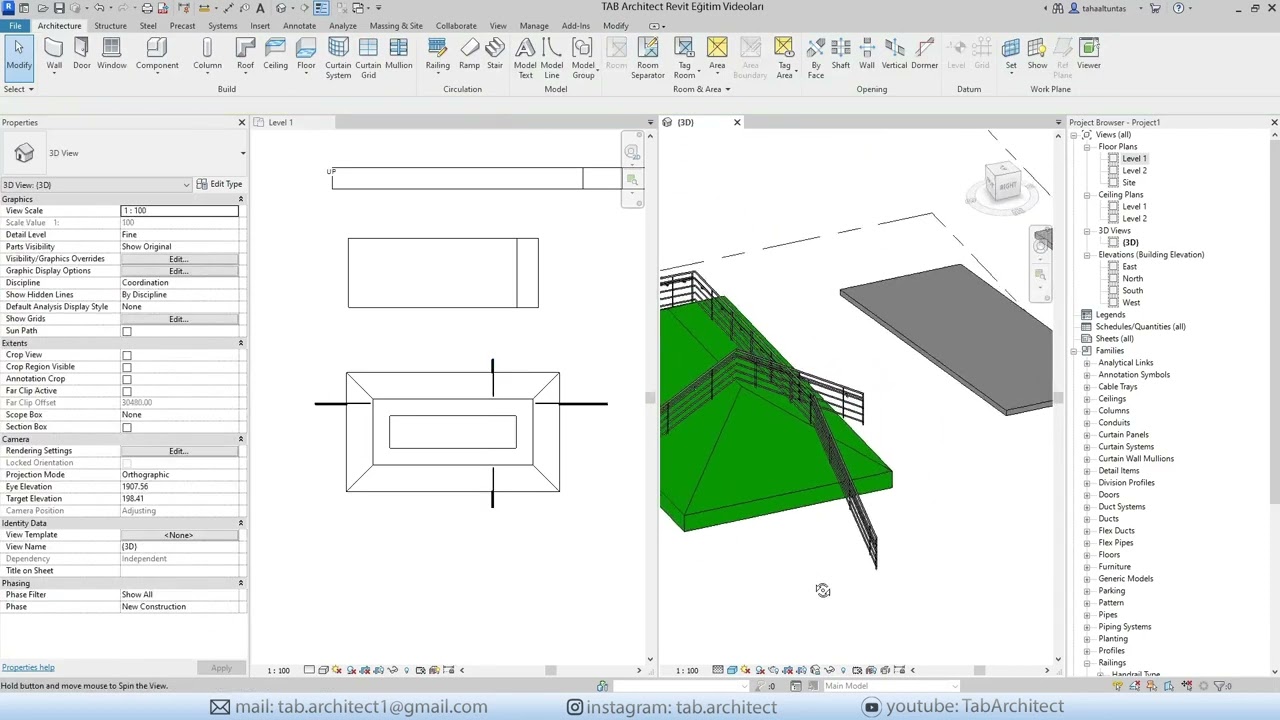Click the Edit Type button
Screen dimensions: 1280x720
tap(220, 184)
